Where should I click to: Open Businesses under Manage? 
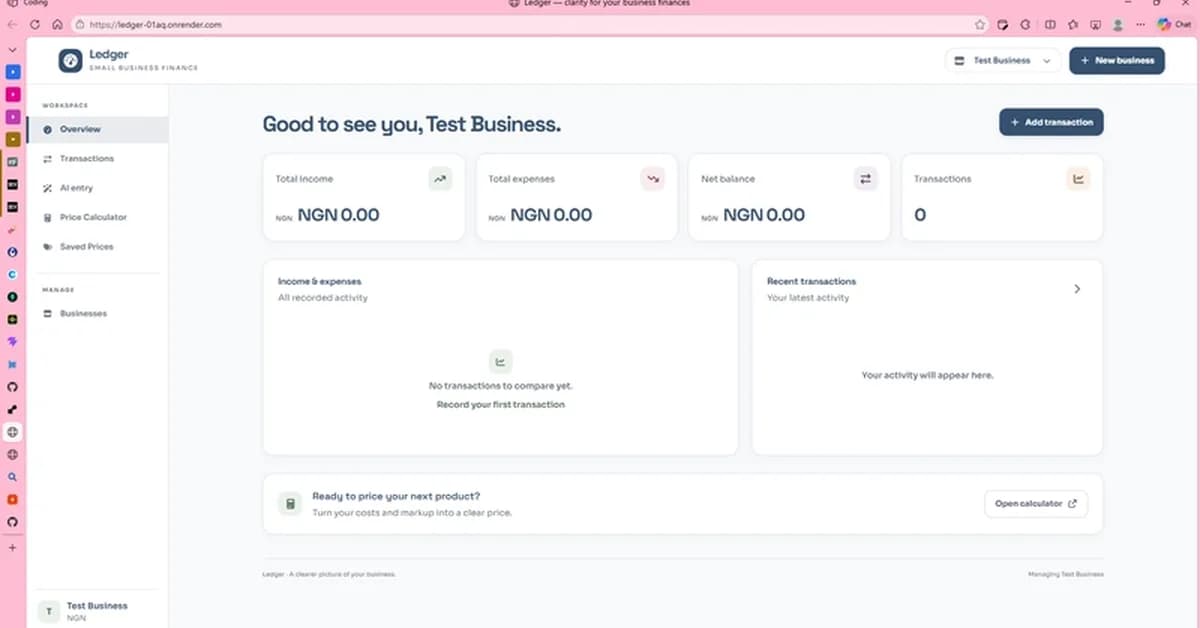tap(97, 313)
